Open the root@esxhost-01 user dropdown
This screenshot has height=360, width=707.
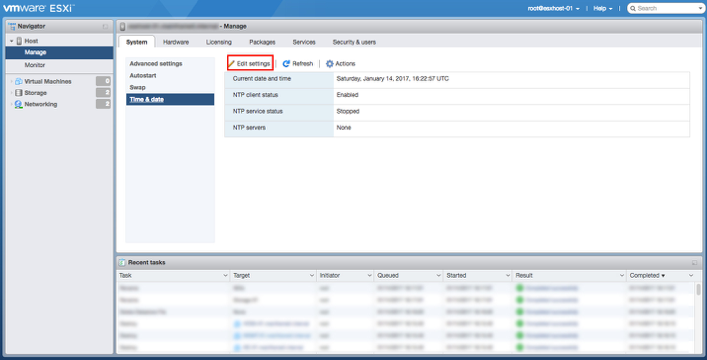click(x=554, y=9)
